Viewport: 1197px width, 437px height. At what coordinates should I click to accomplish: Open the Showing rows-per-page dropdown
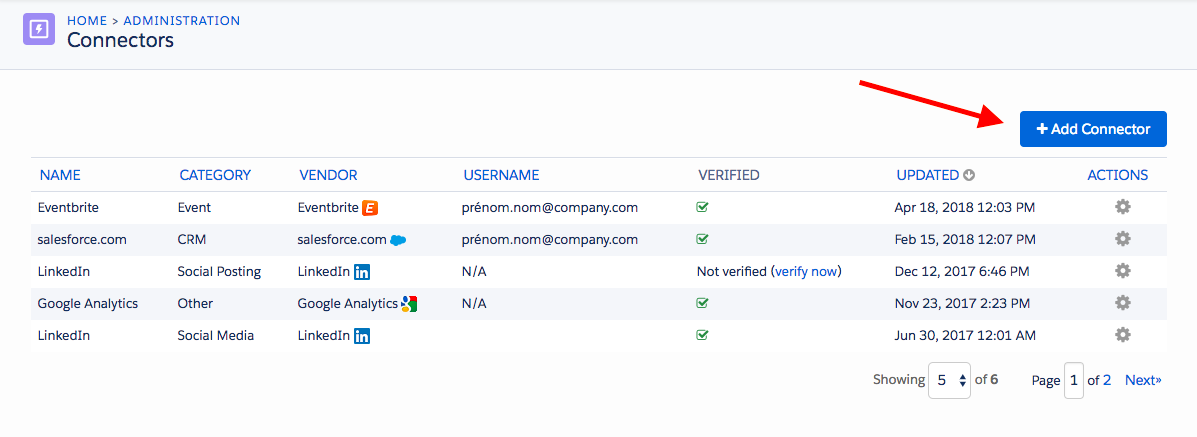click(x=950, y=380)
